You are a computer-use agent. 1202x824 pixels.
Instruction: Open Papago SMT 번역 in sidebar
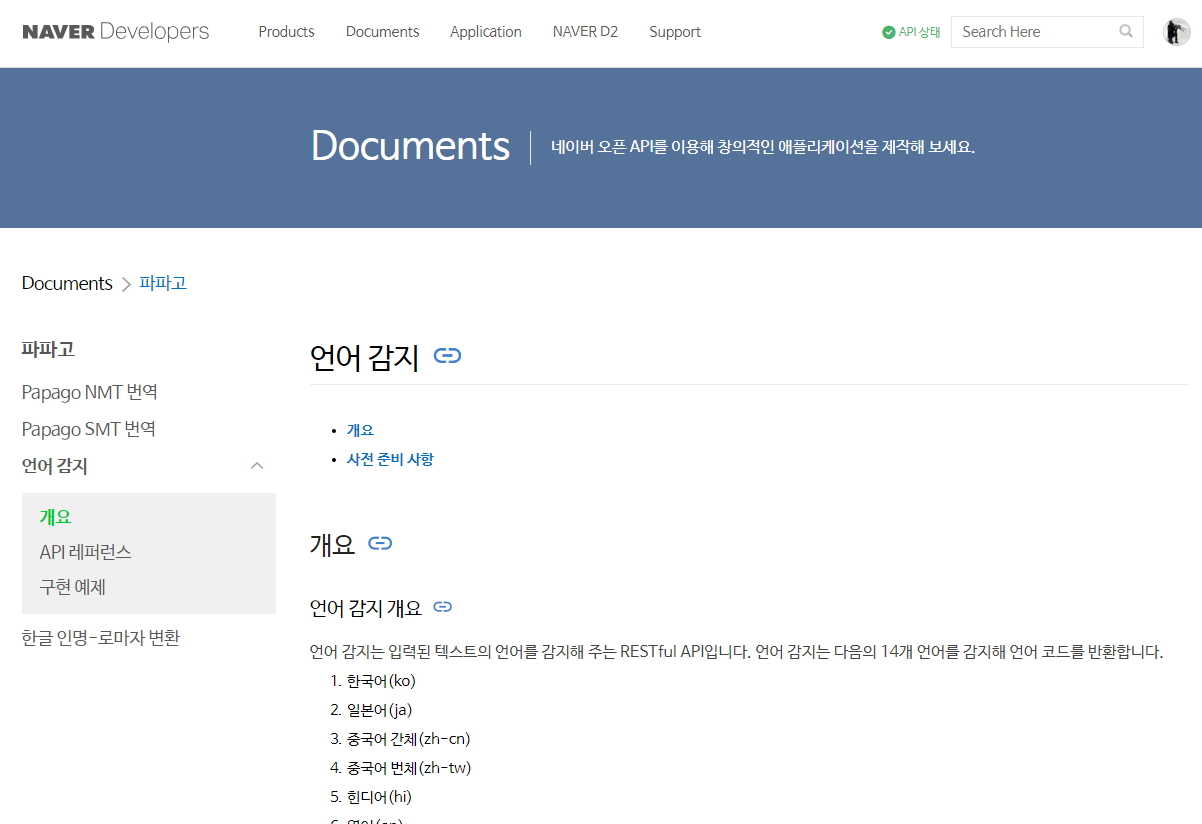click(x=89, y=429)
